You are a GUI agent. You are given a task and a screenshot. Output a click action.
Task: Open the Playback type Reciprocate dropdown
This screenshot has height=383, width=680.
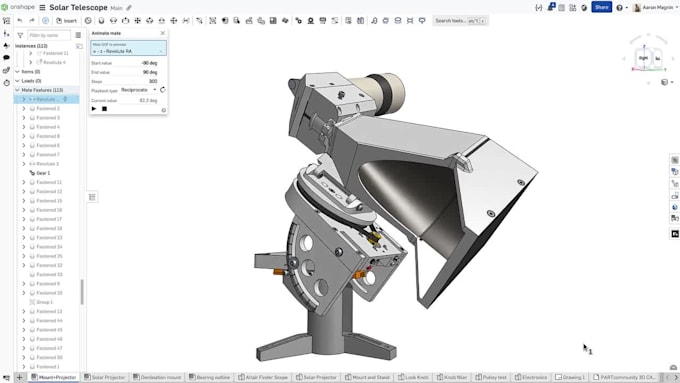coord(139,90)
